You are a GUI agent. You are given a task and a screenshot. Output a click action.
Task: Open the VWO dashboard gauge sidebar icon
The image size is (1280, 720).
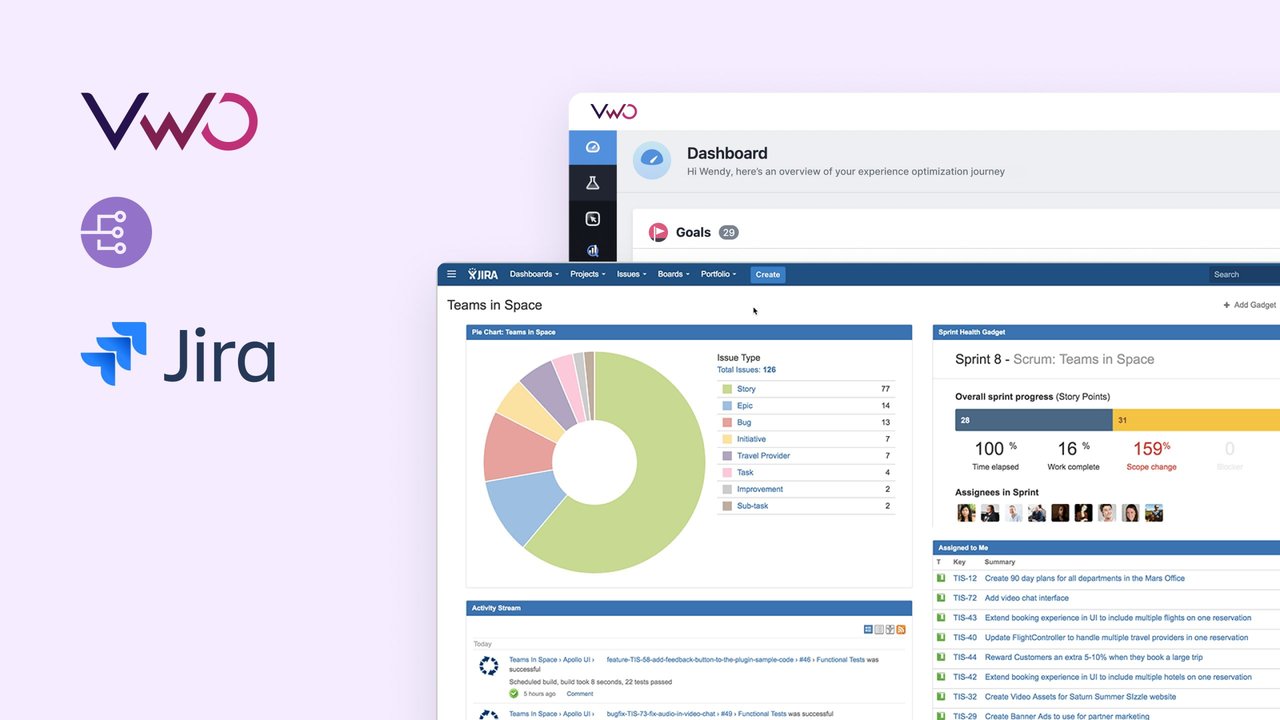(x=592, y=147)
